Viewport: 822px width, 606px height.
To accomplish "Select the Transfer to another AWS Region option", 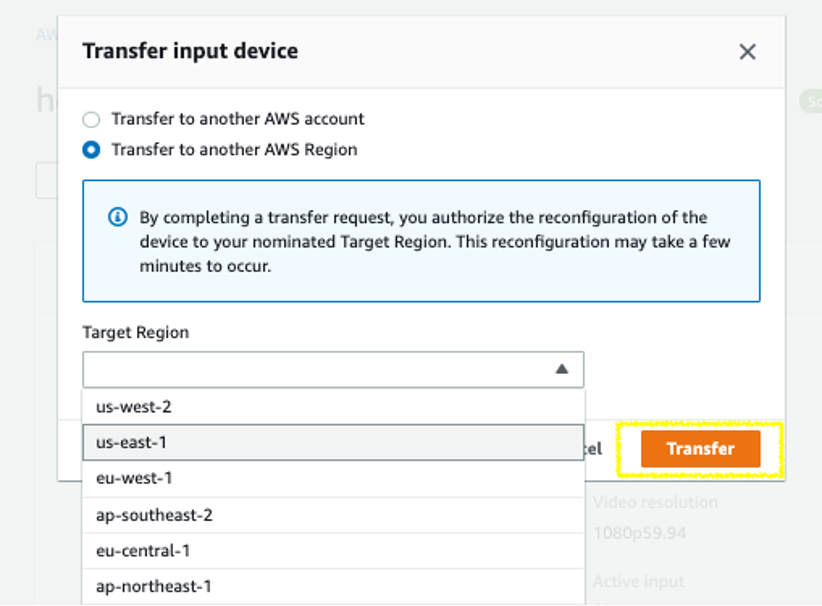I will click(91, 149).
